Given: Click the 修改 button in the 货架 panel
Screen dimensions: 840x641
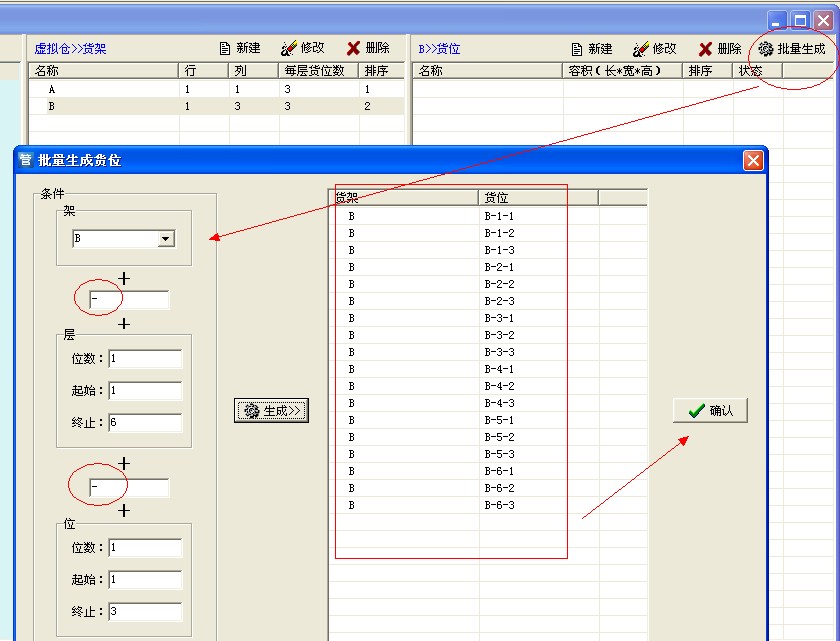Looking at the screenshot, I should point(303,48).
